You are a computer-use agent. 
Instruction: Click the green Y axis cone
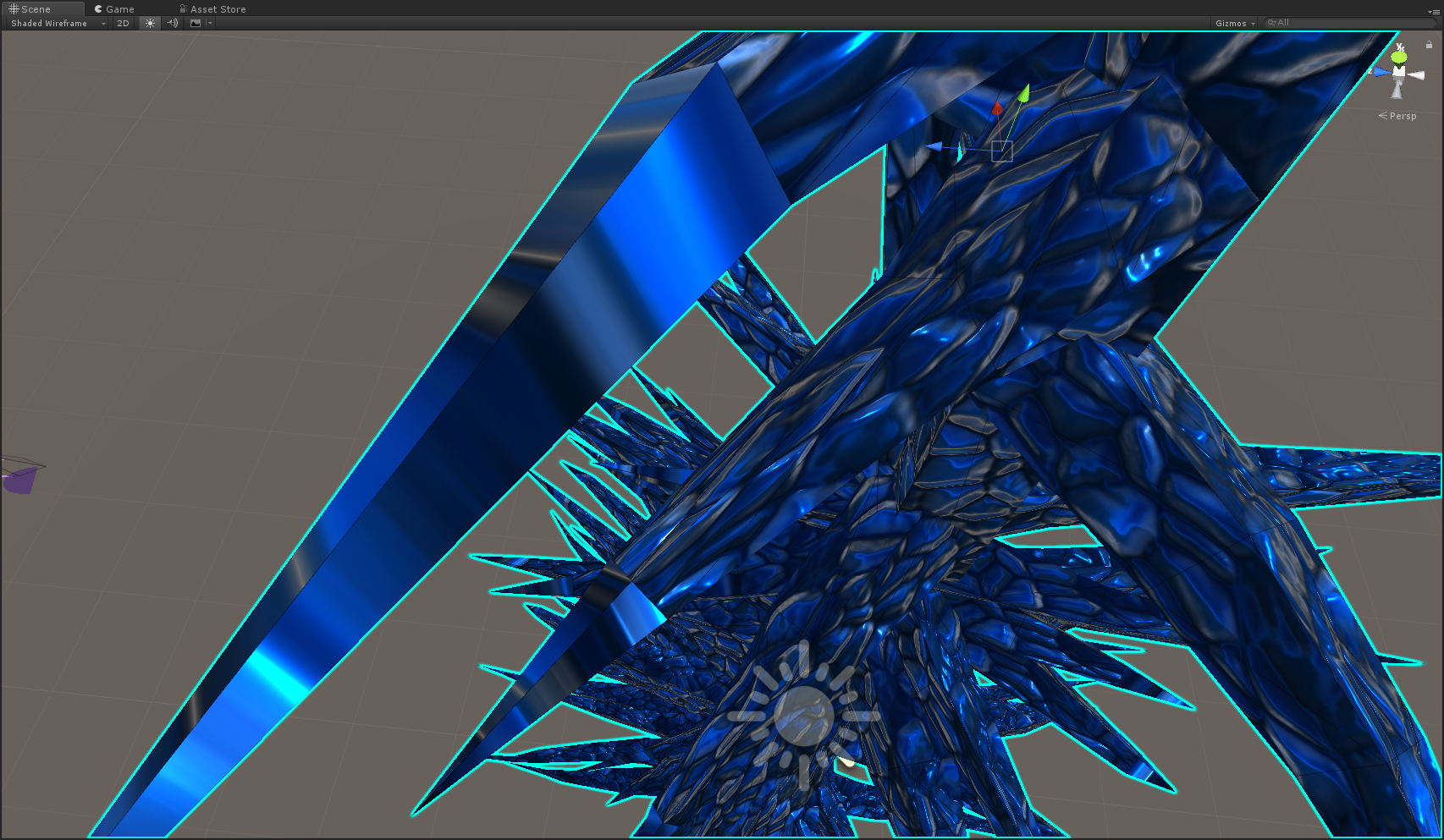1399,56
